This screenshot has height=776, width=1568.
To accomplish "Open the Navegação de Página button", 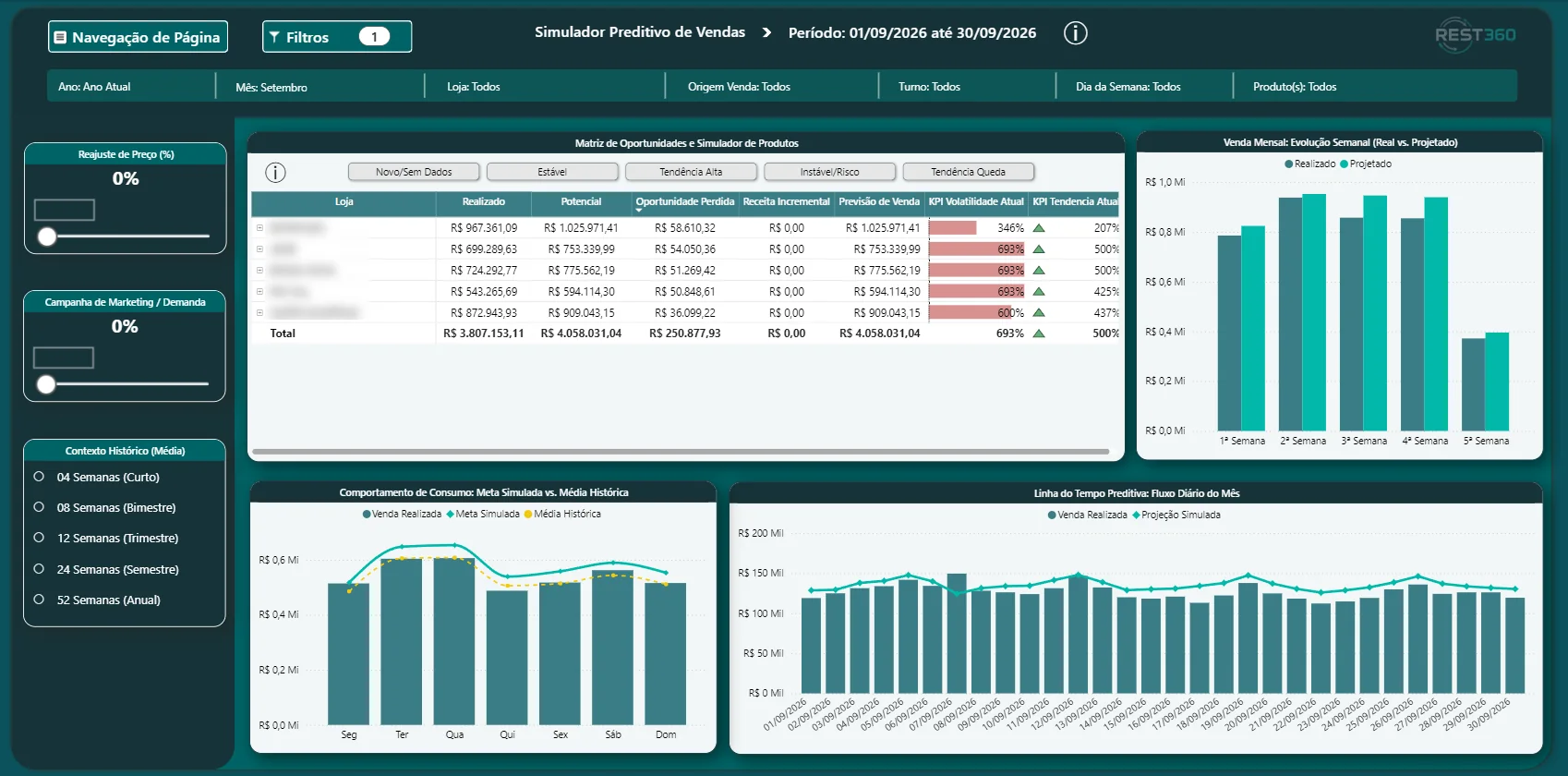I will [138, 37].
